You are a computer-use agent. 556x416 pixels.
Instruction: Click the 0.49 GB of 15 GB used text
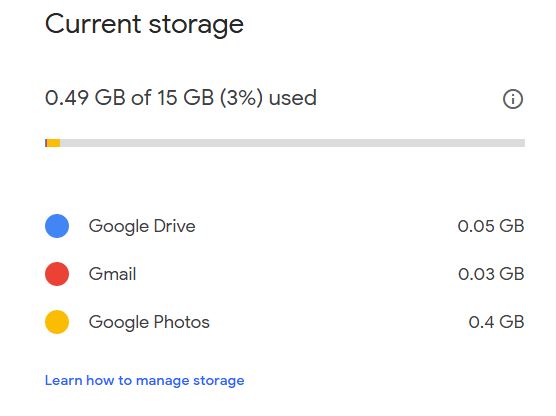181,98
